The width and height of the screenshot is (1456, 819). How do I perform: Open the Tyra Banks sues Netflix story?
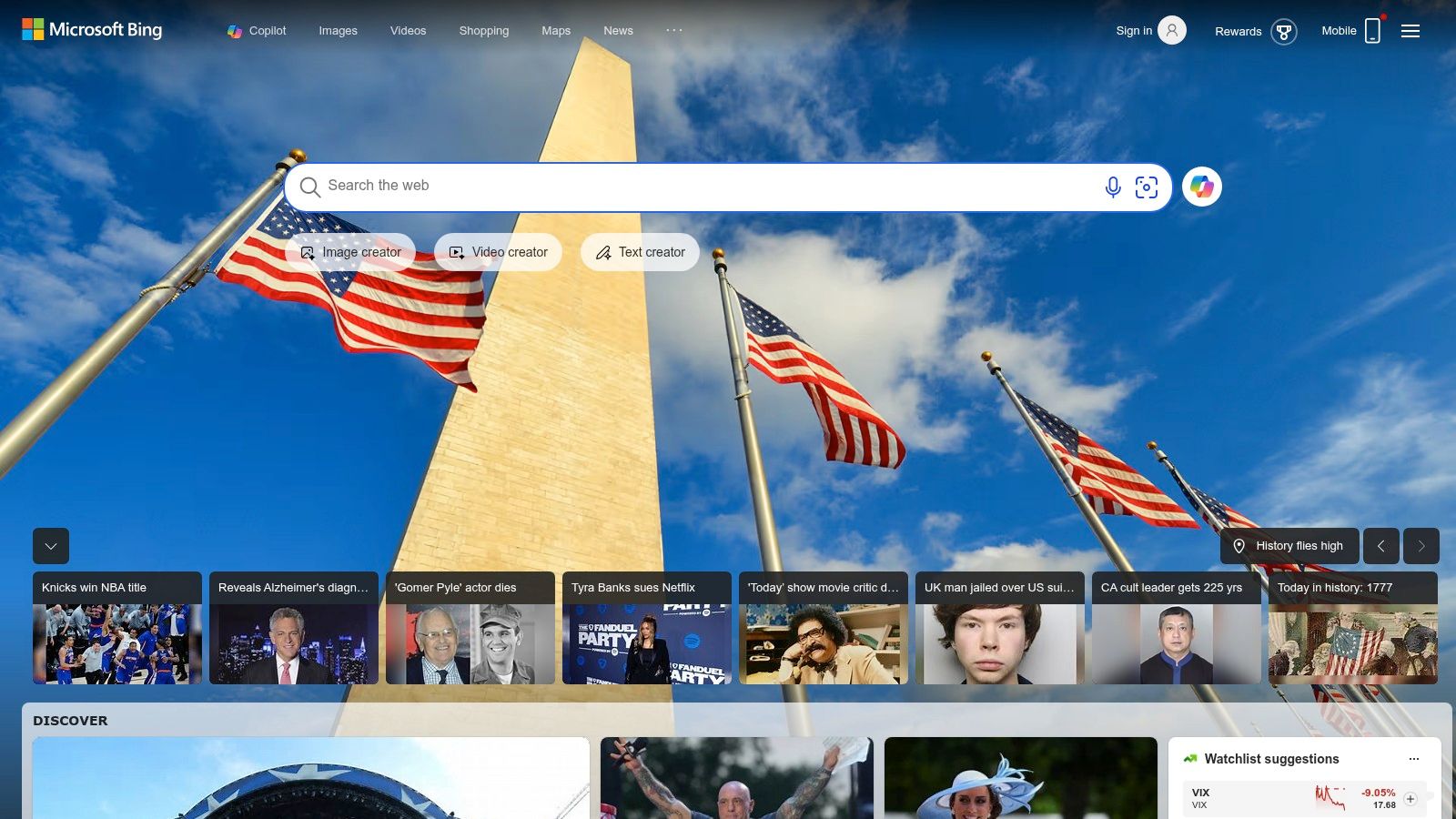(x=647, y=628)
